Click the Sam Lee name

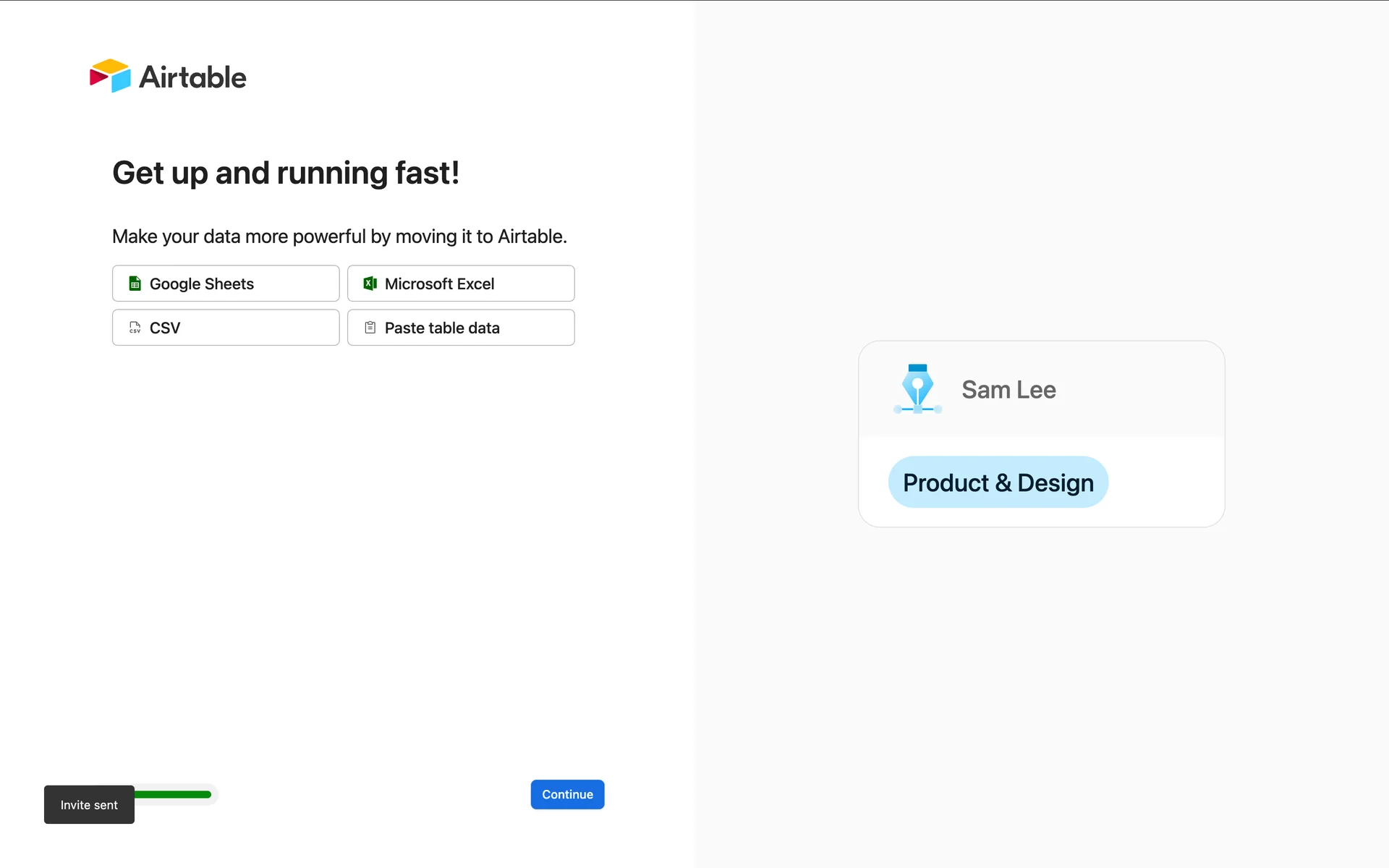tap(1008, 390)
